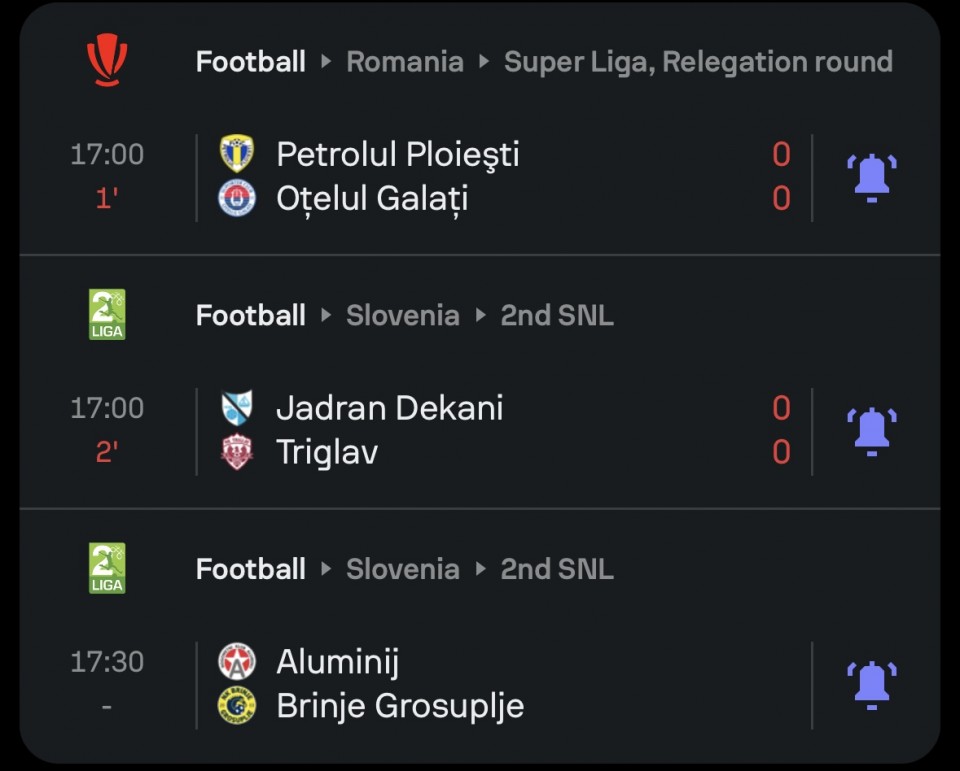Open Super Liga, Relegation round breadcrumb
The width and height of the screenshot is (960, 771).
(698, 62)
